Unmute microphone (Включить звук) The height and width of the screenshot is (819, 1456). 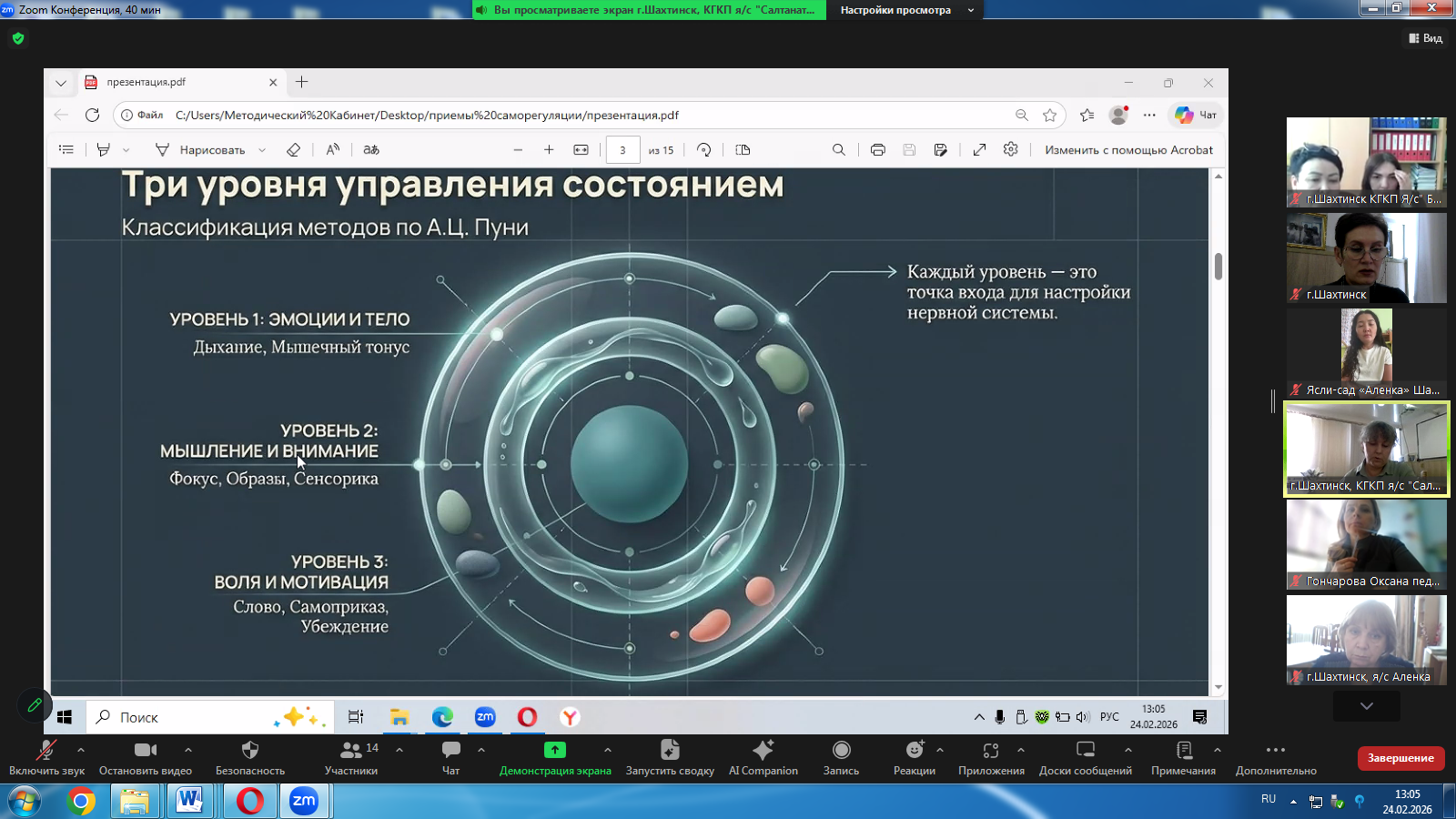(x=46, y=757)
